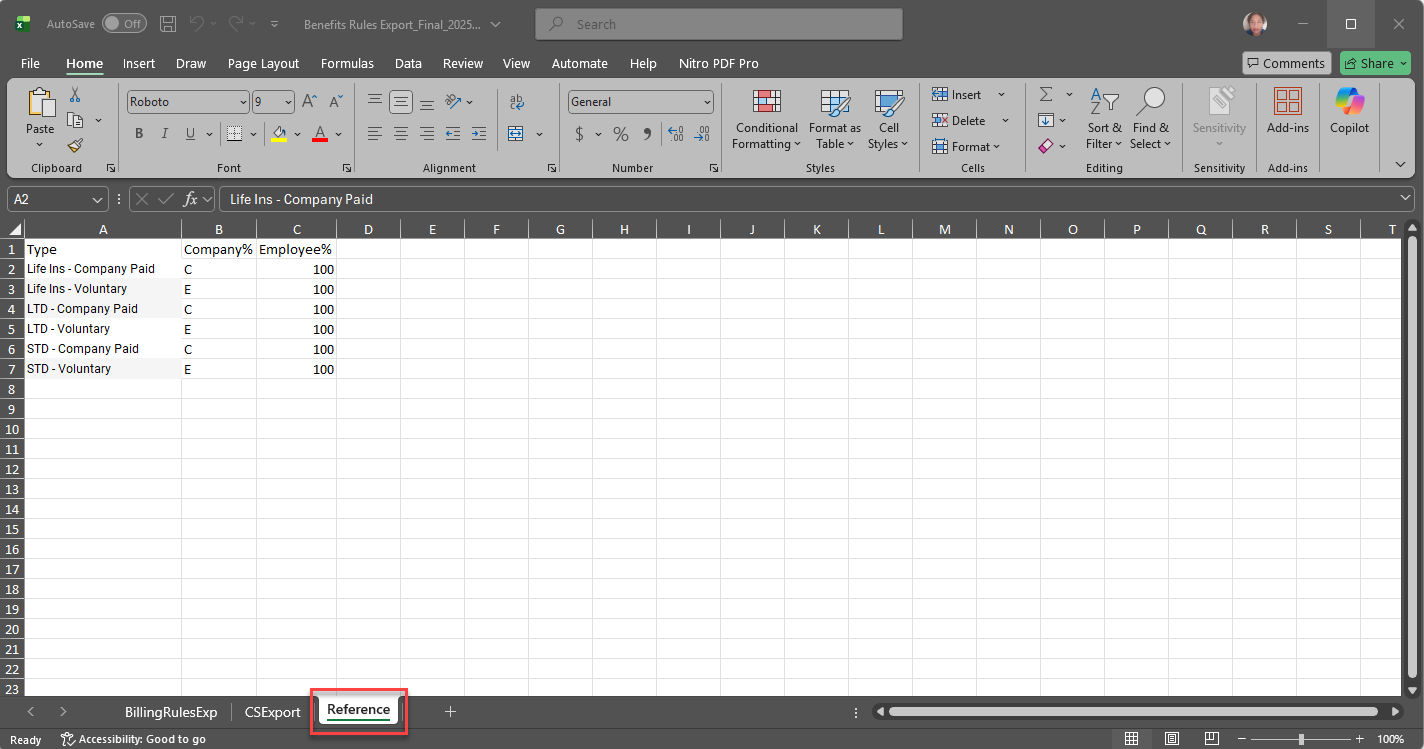Toggle the AutoSave switch
The height and width of the screenshot is (749, 1424).
click(124, 23)
